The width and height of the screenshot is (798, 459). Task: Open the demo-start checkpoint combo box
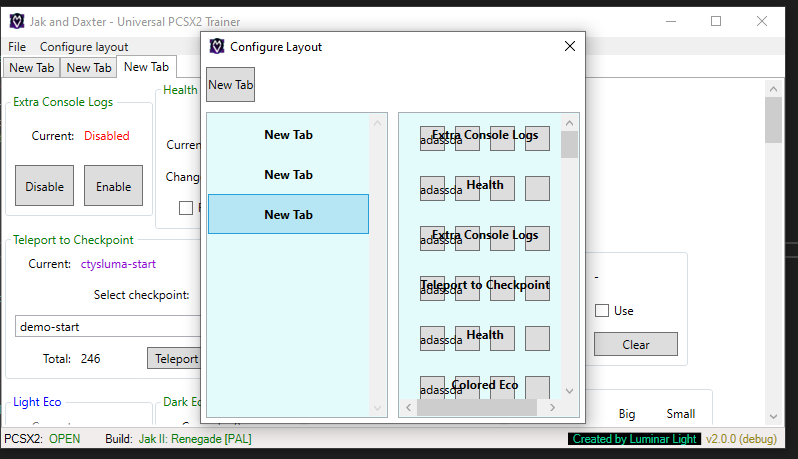point(108,326)
